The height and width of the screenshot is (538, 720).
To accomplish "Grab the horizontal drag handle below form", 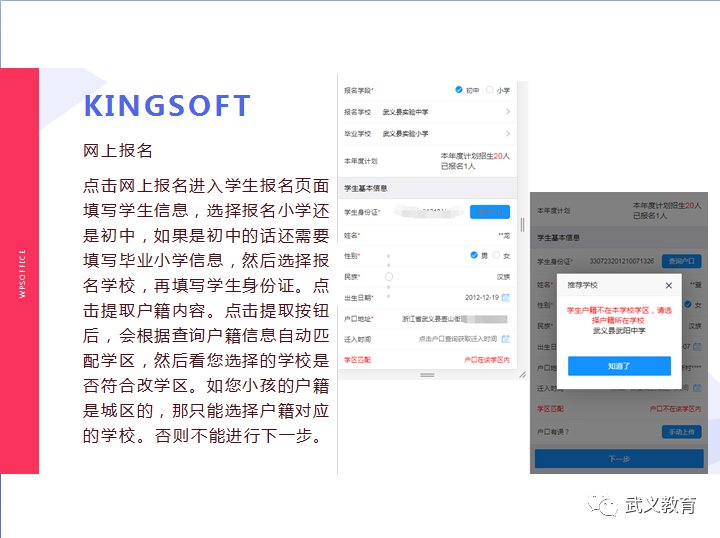I will [427, 374].
